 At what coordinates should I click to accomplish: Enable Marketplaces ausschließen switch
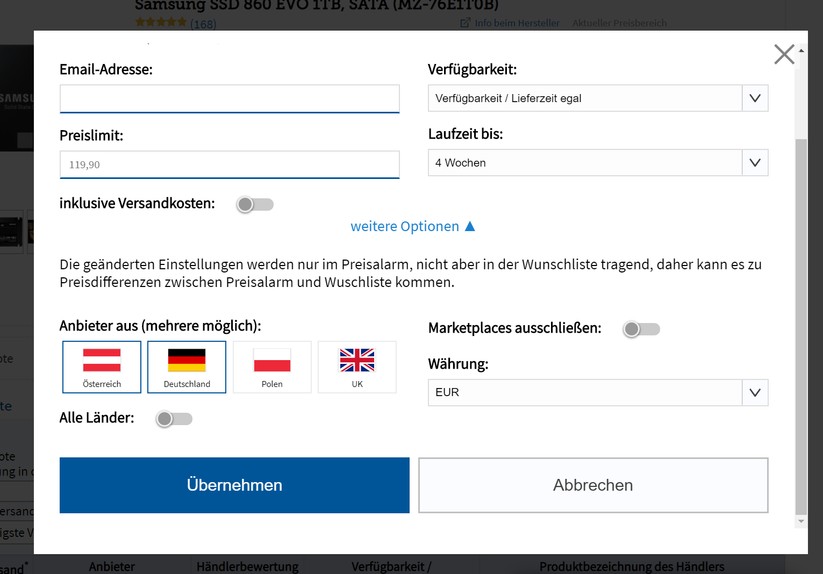click(x=641, y=329)
